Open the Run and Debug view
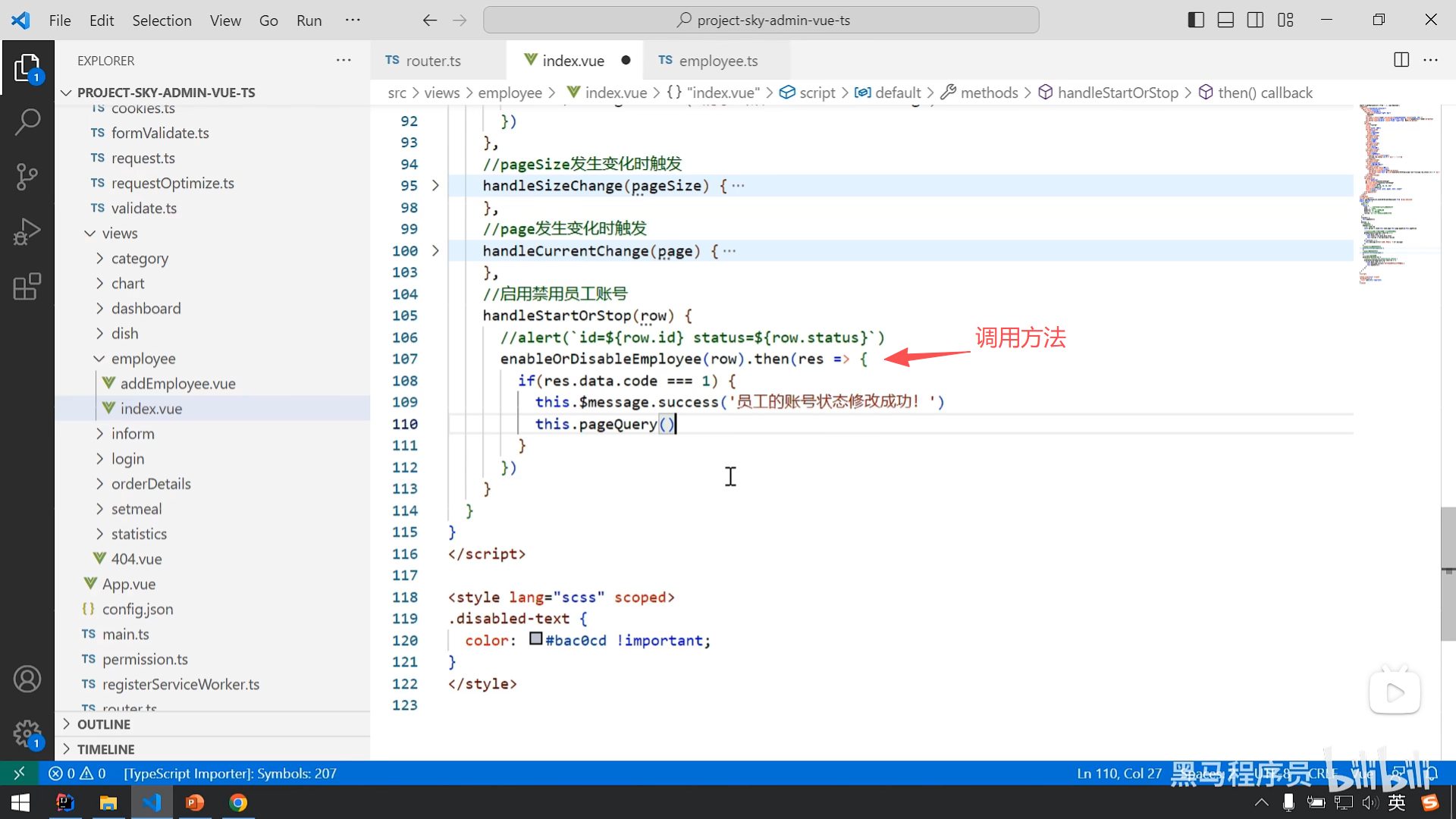Viewport: 1456px width, 819px height. pos(27,231)
